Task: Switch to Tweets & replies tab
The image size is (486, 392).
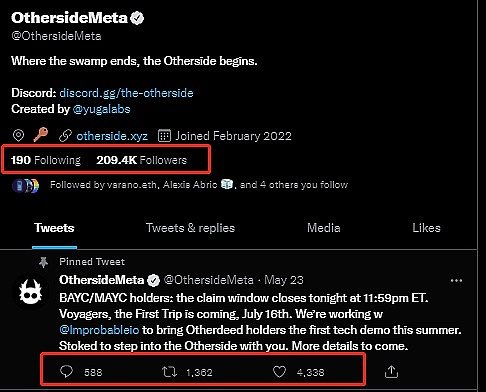Action: 190,228
